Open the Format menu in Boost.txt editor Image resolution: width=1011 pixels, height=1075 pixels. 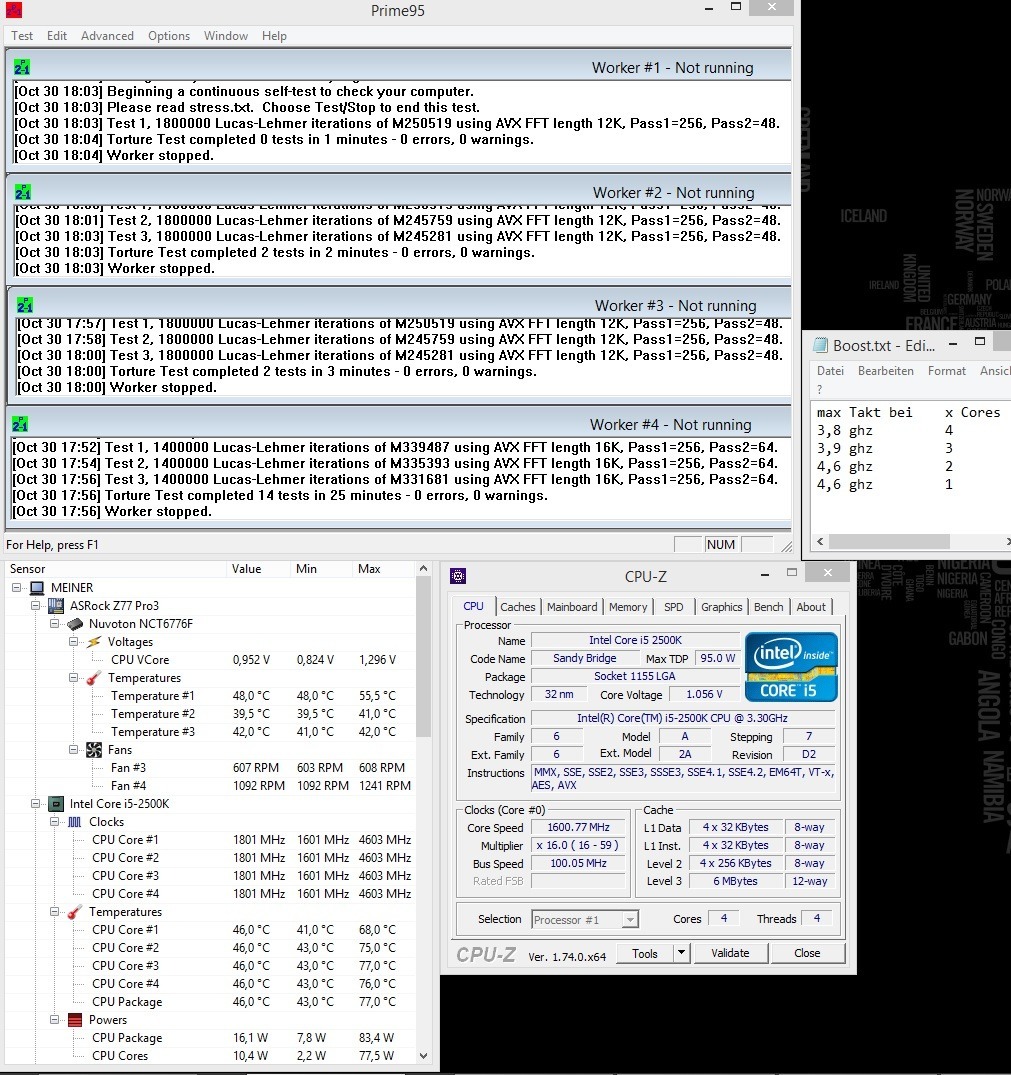pos(947,370)
